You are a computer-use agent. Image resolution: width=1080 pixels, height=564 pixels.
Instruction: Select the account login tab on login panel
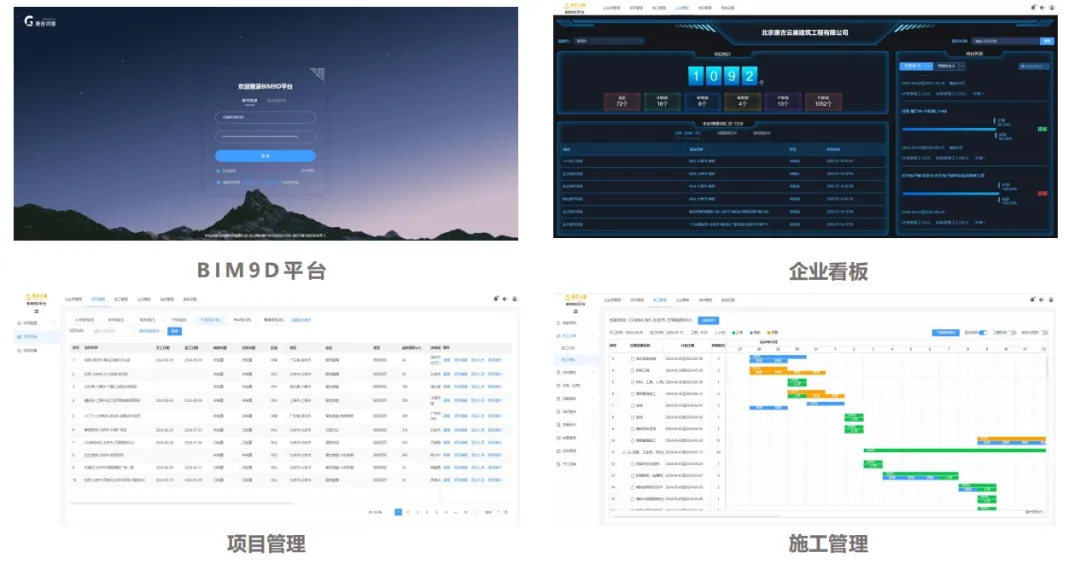(249, 101)
